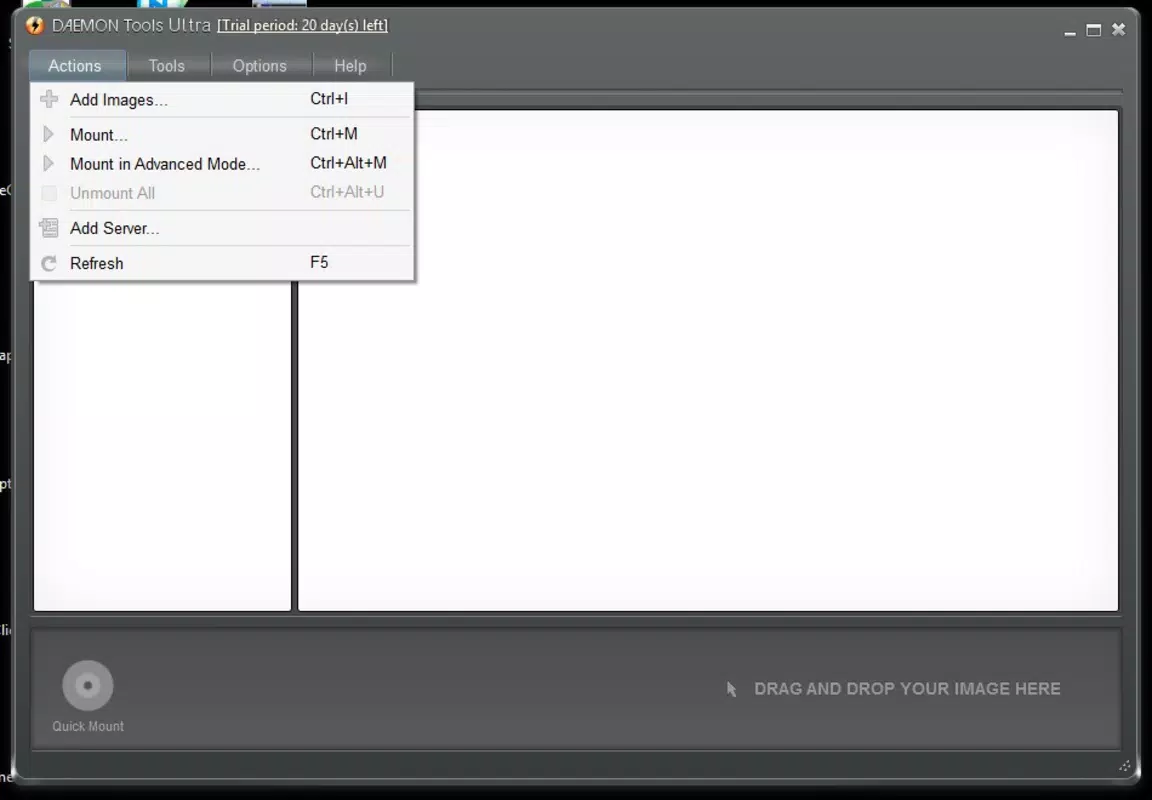The width and height of the screenshot is (1152, 800).
Task: Click the Quick Mount label
Action: tap(88, 726)
